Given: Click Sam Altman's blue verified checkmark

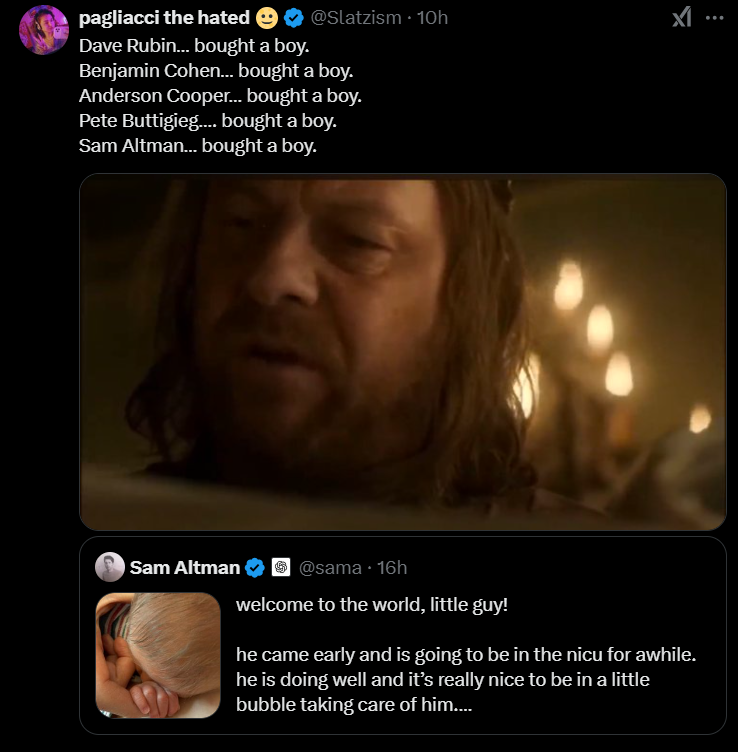Looking at the screenshot, I should point(255,568).
